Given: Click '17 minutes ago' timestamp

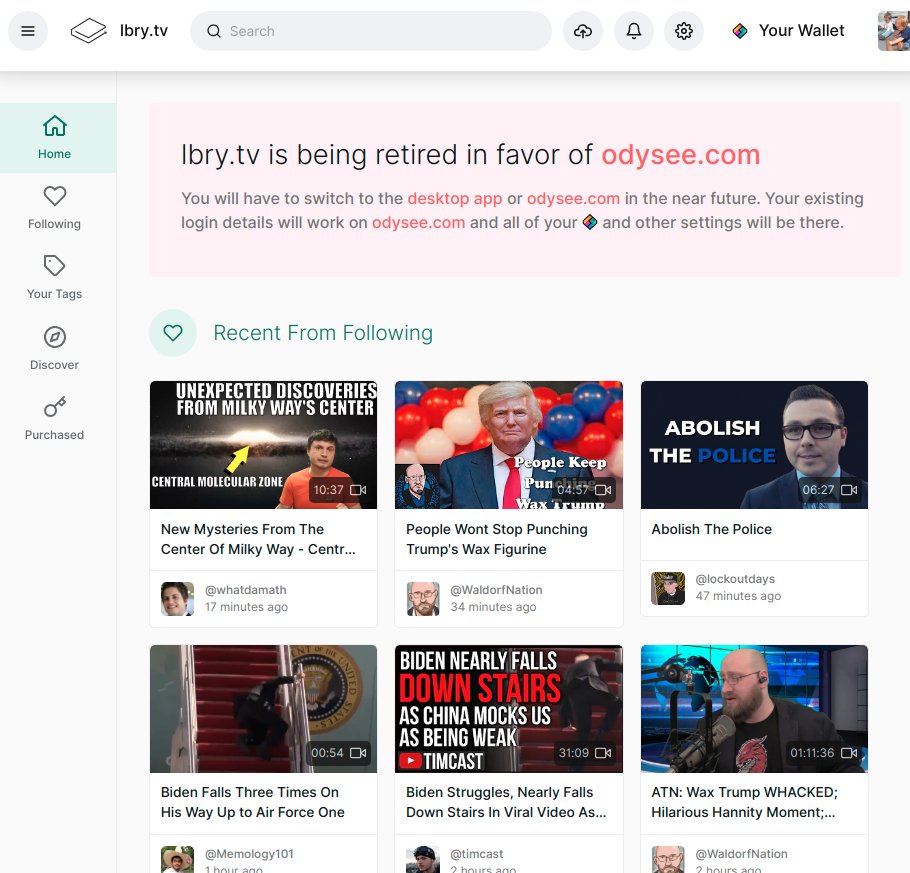Looking at the screenshot, I should 246,607.
